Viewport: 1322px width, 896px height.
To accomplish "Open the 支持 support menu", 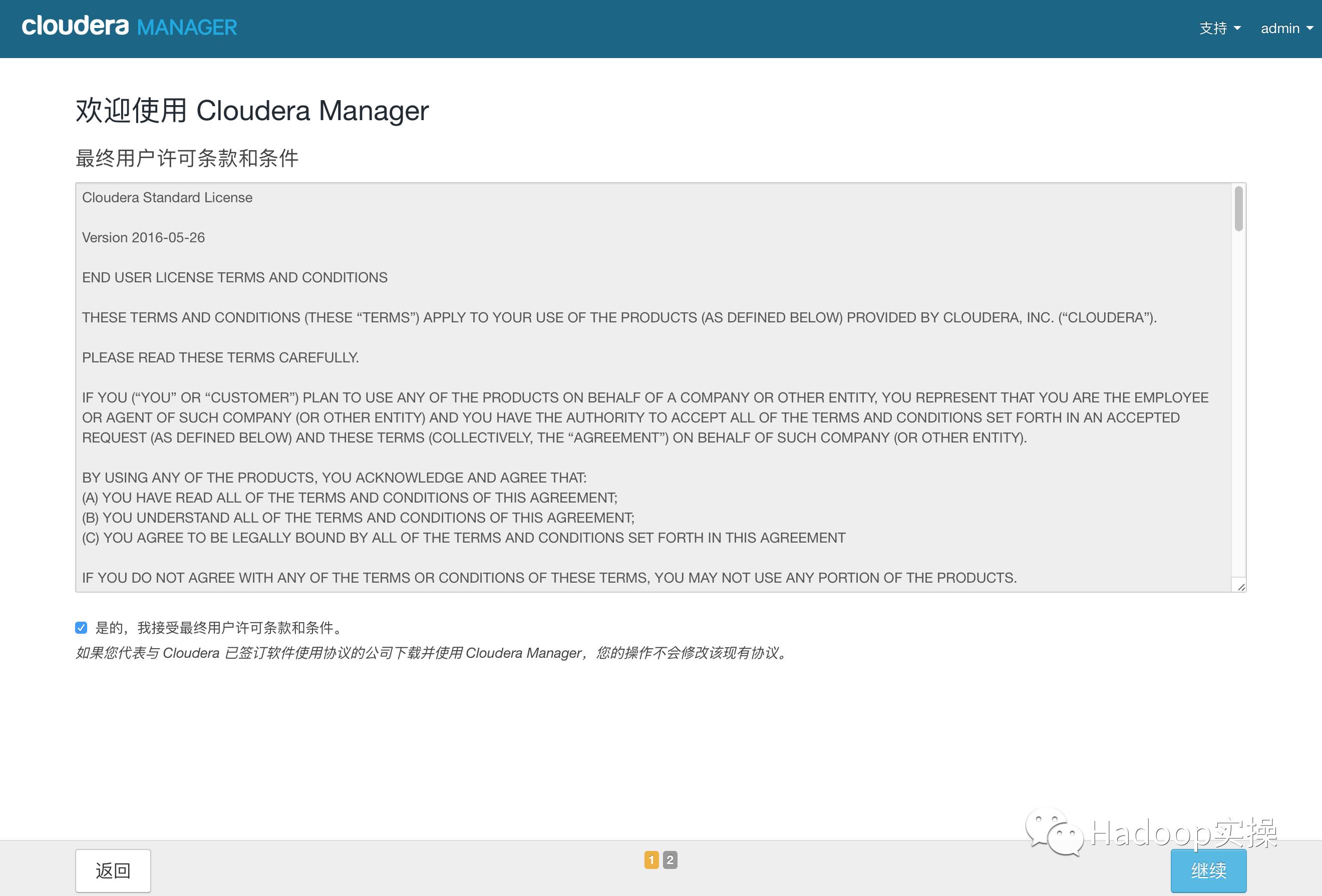I will pos(1213,29).
